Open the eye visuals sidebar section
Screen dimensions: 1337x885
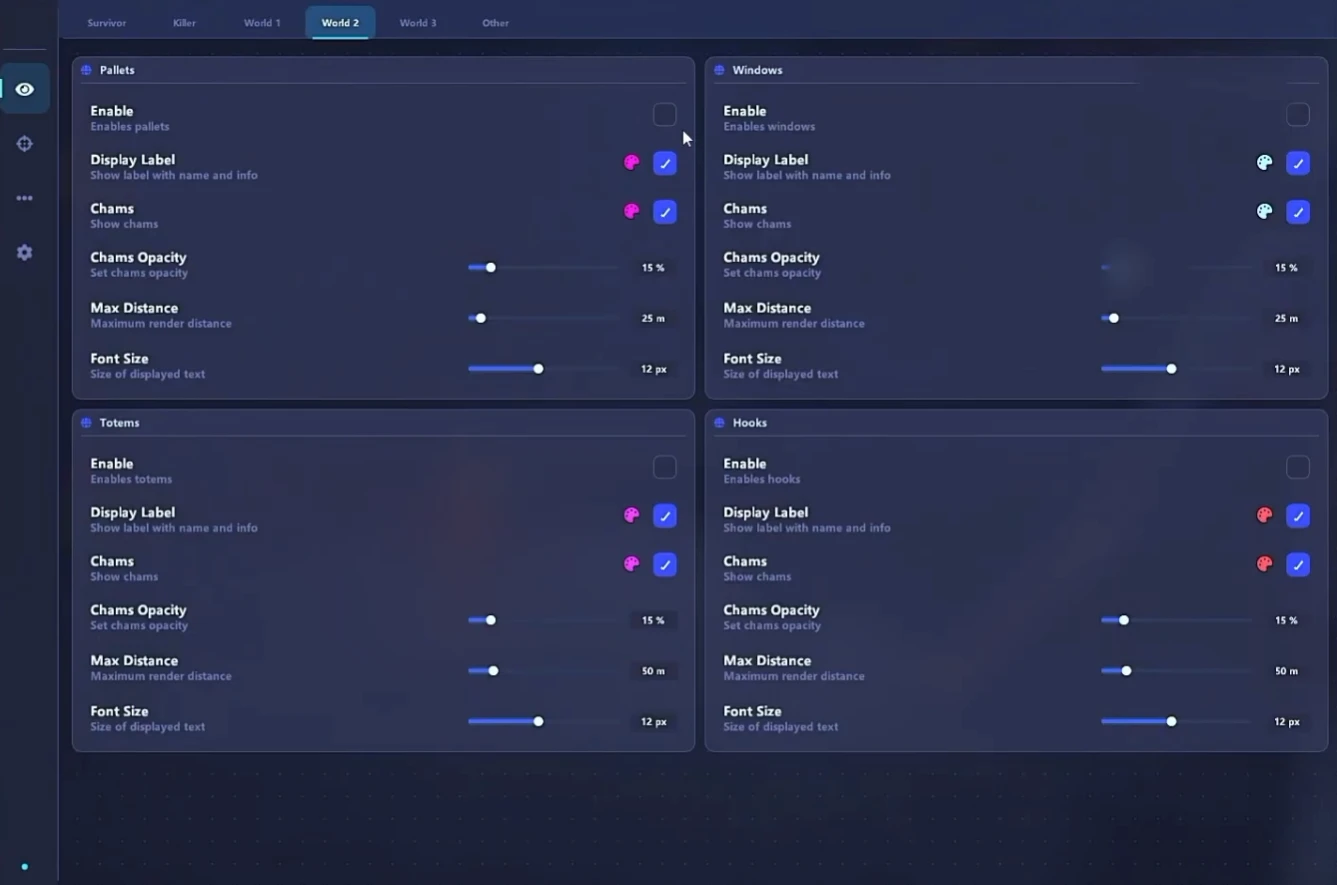25,89
